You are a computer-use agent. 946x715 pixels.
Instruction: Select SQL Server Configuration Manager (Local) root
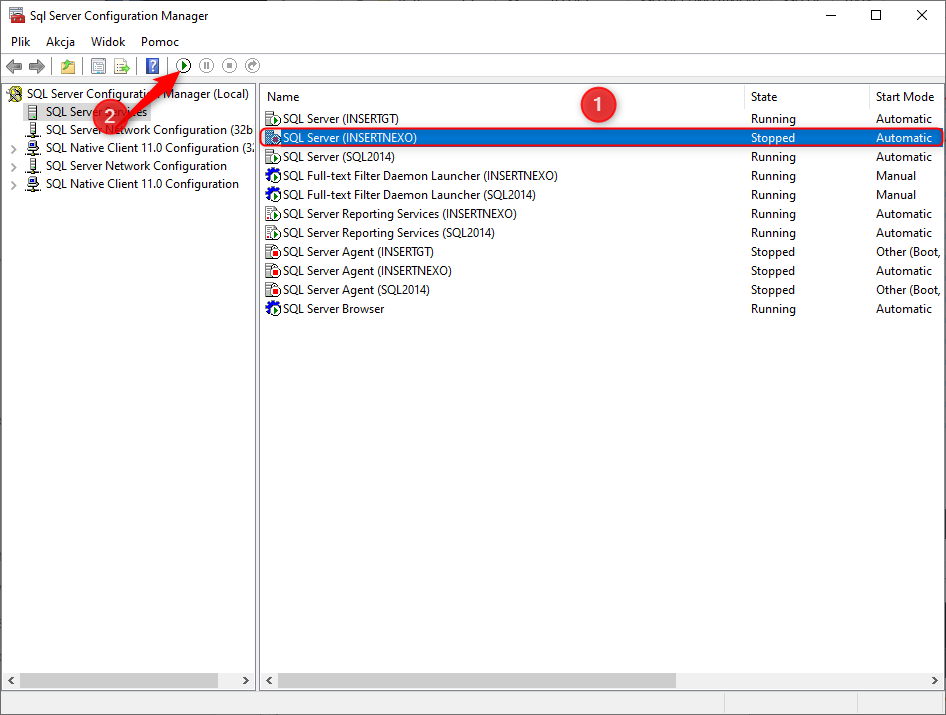point(138,94)
